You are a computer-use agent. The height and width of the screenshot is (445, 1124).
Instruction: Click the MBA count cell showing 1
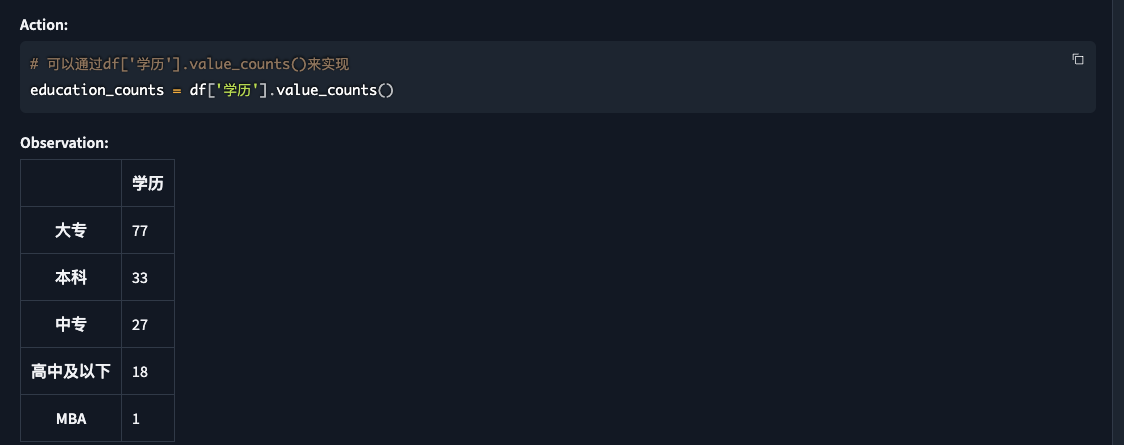148,418
